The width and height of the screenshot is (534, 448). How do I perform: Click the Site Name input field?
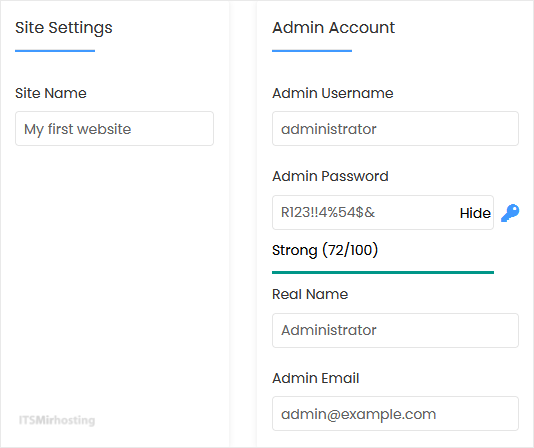click(114, 129)
